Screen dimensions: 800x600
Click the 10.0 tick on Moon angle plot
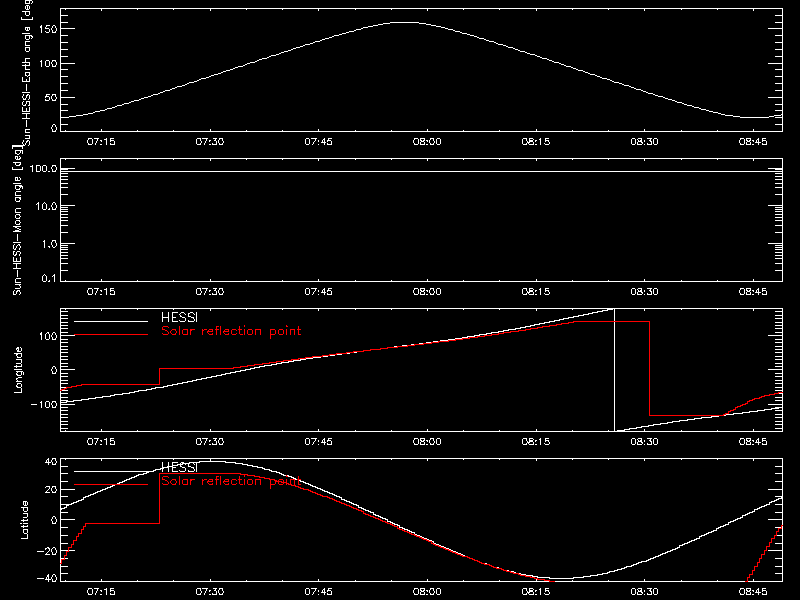[47, 207]
